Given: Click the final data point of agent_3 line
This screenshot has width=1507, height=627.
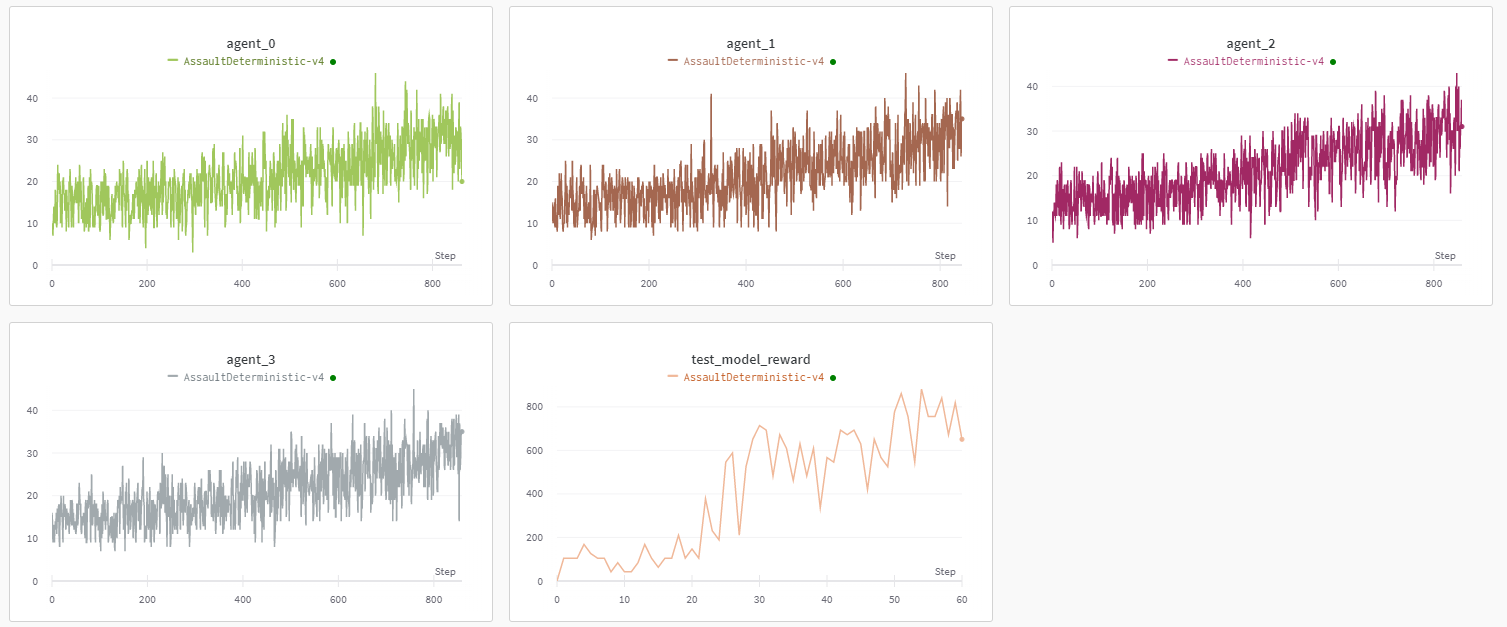Looking at the screenshot, I should 462,431.
